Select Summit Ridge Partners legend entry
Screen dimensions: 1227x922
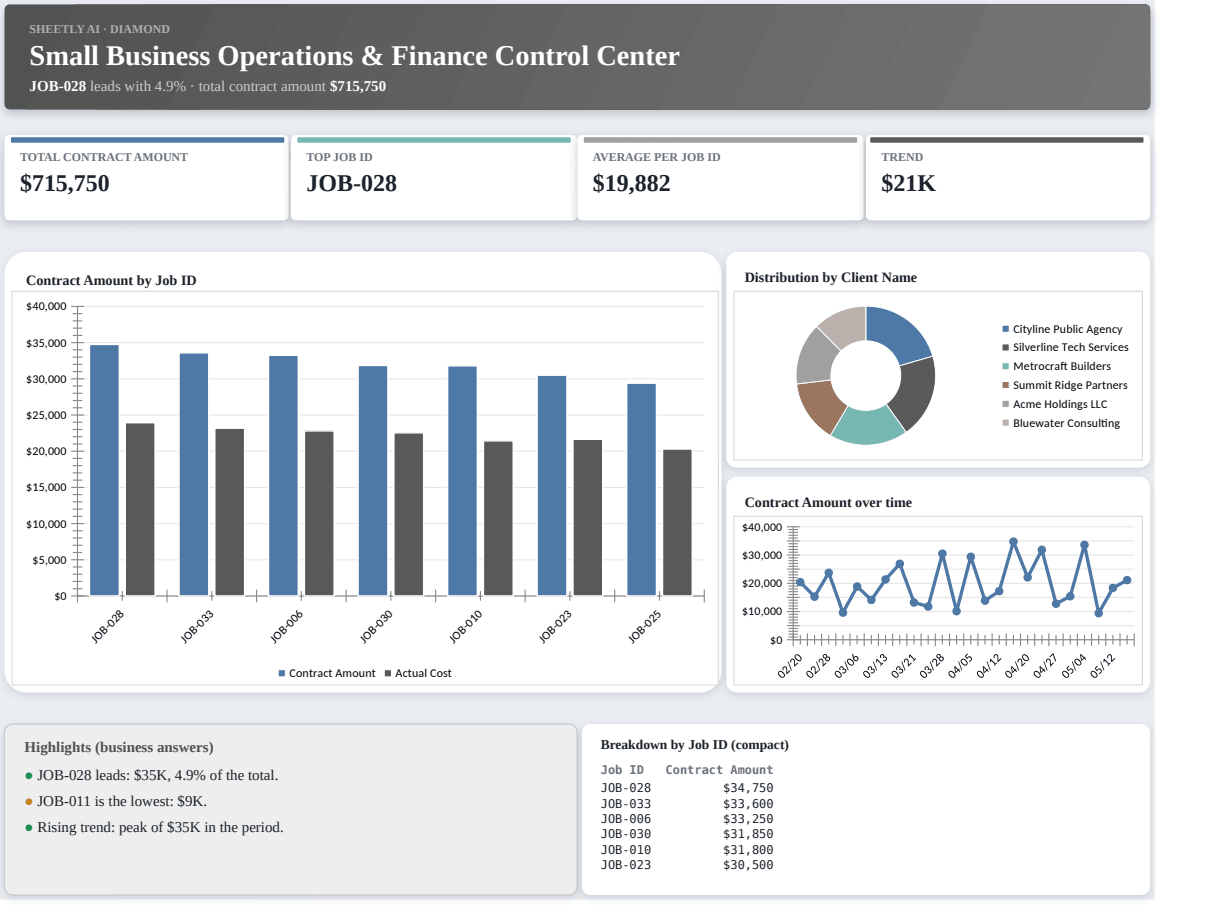click(1064, 385)
